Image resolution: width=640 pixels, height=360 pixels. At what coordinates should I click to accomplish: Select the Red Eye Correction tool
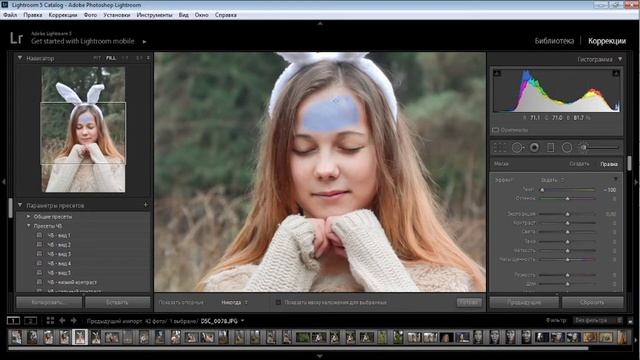(534, 147)
